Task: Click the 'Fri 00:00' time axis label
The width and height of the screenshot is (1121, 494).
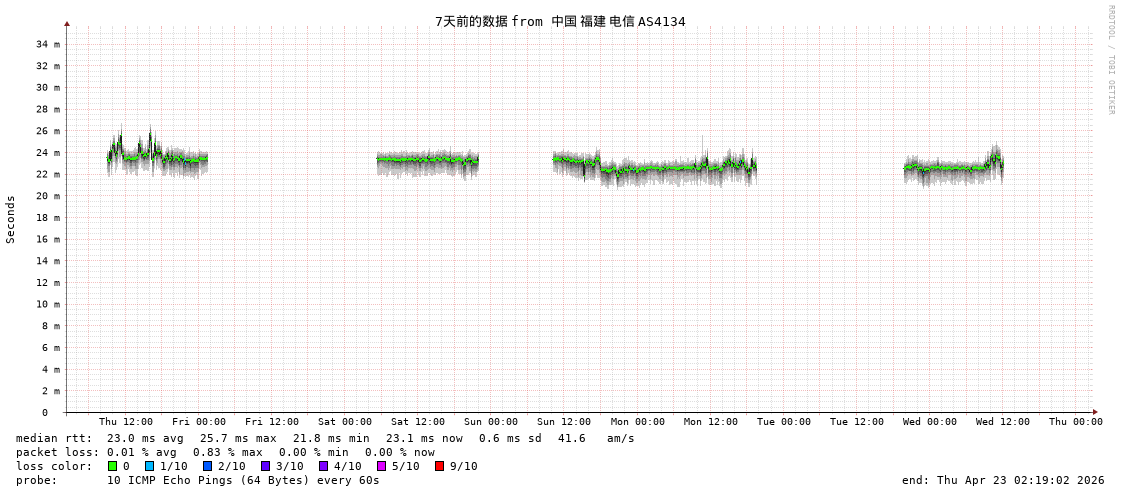Action: pos(199,422)
